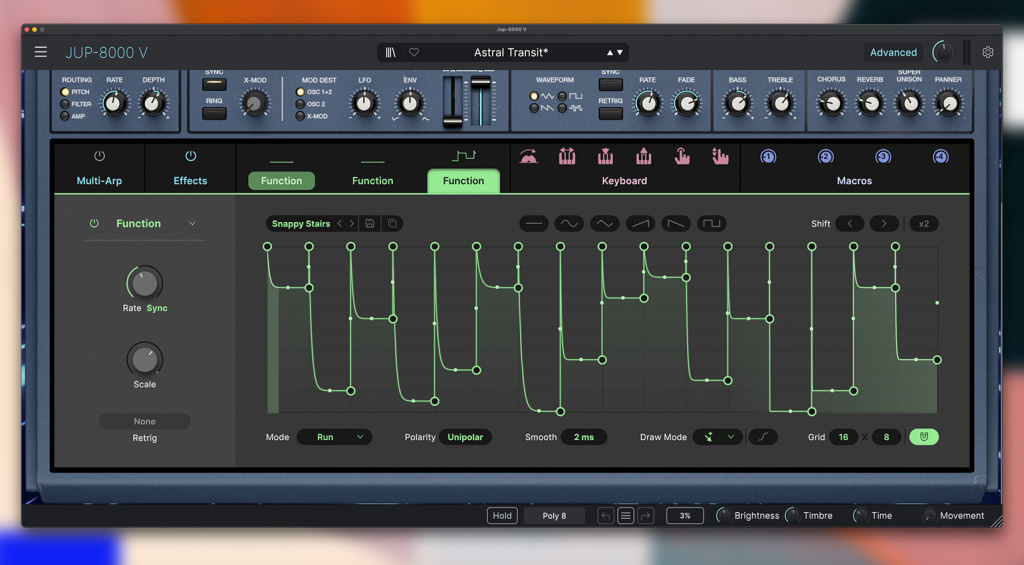Viewport: 1024px width, 565px height.
Task: Choose triangle wave shape preset
Action: click(605, 223)
